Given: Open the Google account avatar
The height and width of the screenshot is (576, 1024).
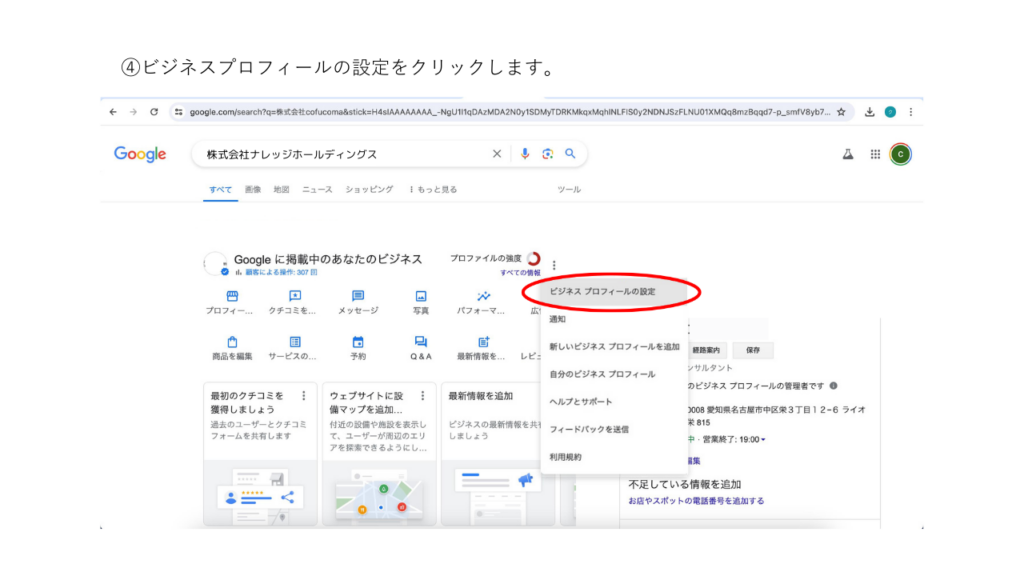Looking at the screenshot, I should pos(901,154).
